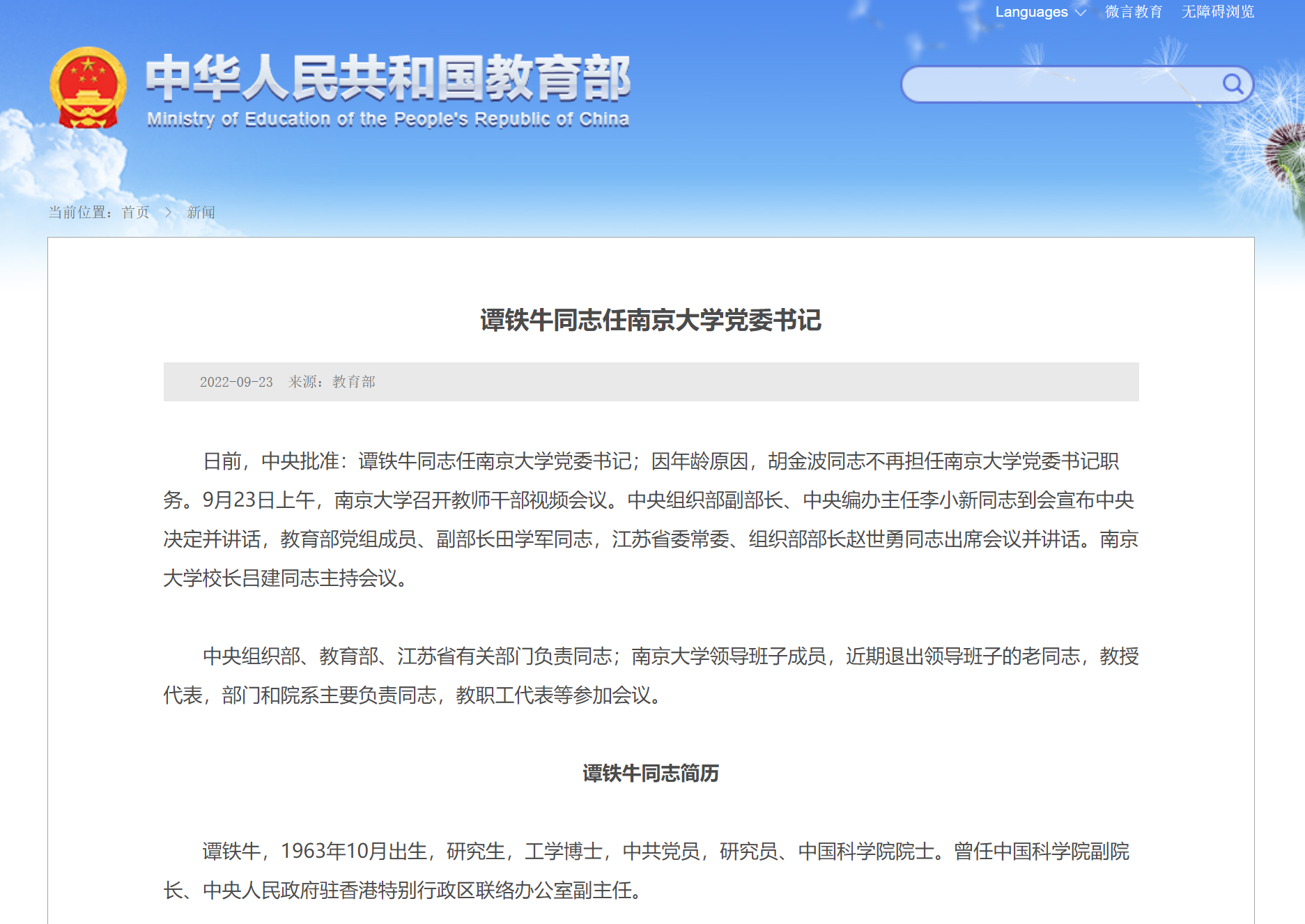This screenshot has height=924, width=1305.
Task: Click the source text 来源:教育部
Action: [x=332, y=382]
